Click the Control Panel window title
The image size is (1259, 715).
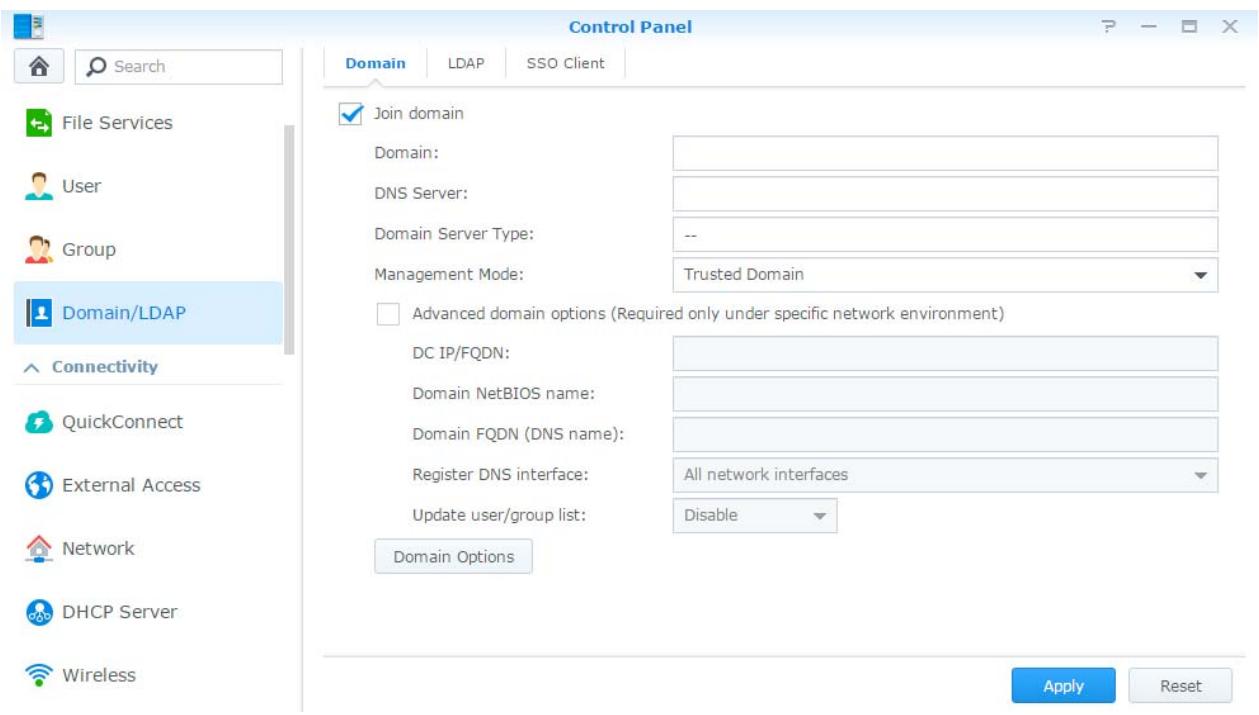(631, 27)
